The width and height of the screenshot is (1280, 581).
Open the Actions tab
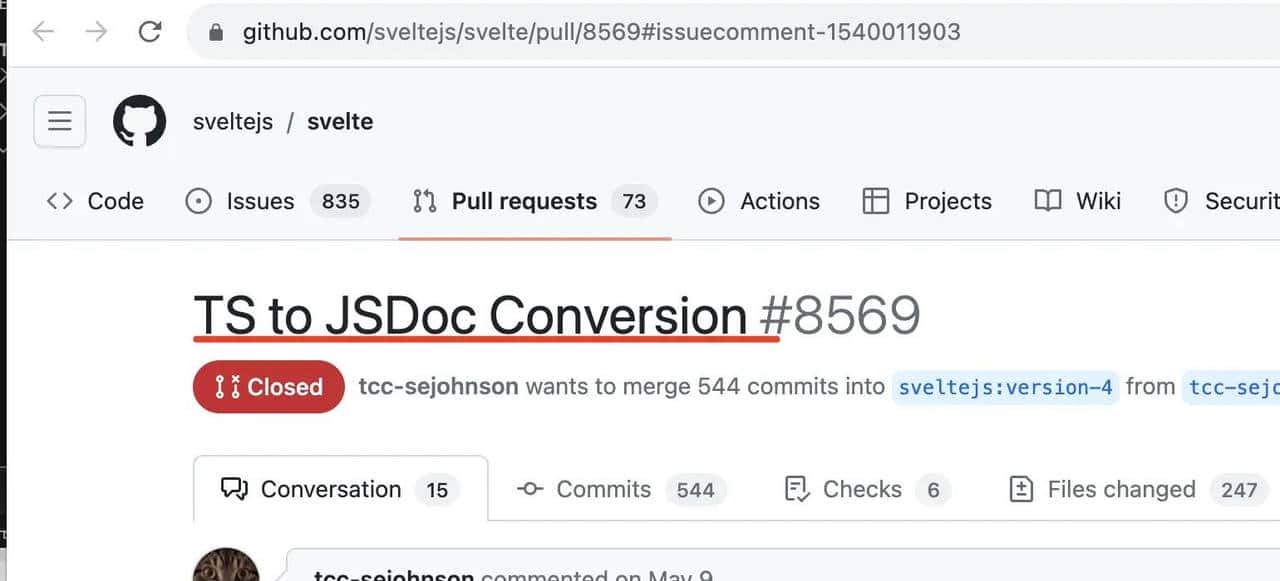click(x=759, y=201)
